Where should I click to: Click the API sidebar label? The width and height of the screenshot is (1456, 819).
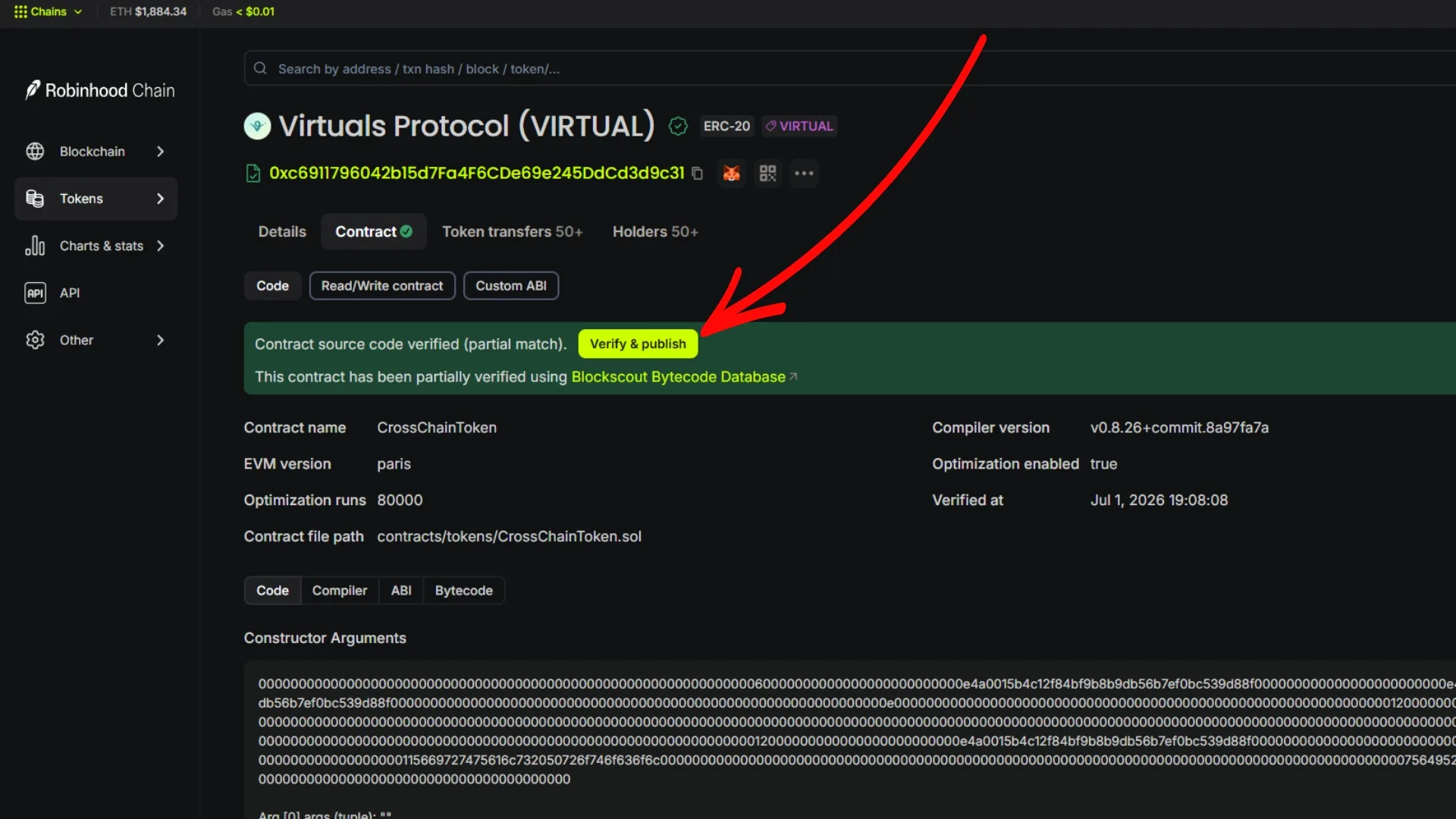tap(70, 293)
